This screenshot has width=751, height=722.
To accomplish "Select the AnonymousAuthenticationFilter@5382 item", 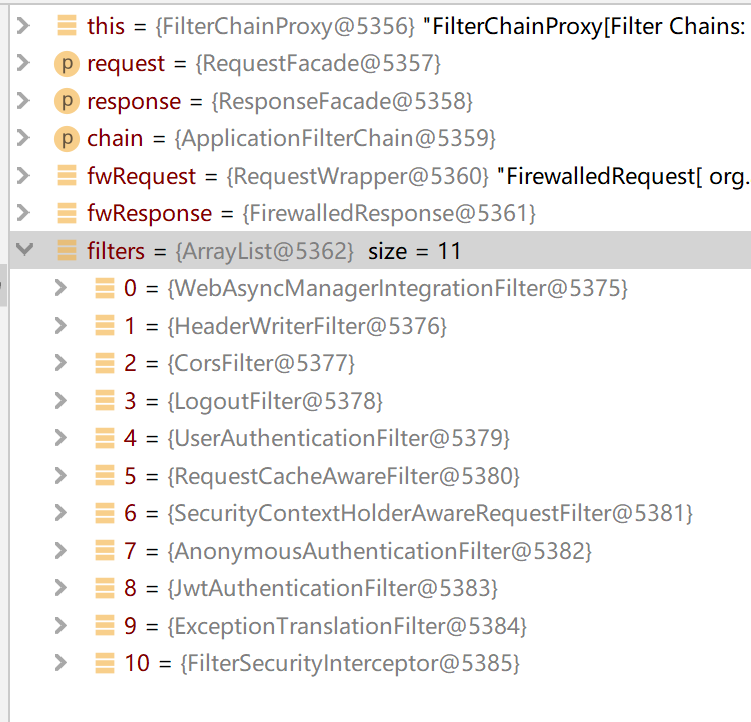I will [380, 551].
